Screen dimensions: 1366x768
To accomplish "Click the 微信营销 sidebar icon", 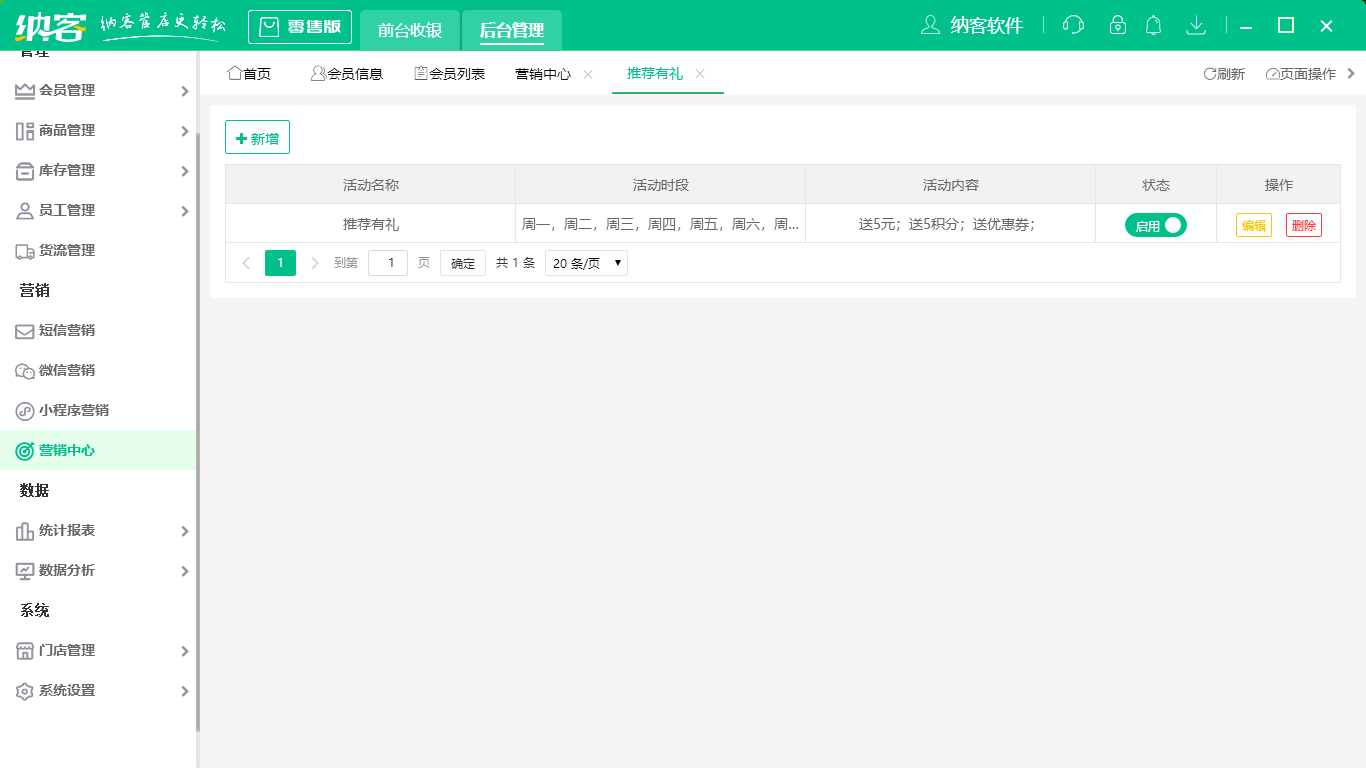I will (22, 370).
